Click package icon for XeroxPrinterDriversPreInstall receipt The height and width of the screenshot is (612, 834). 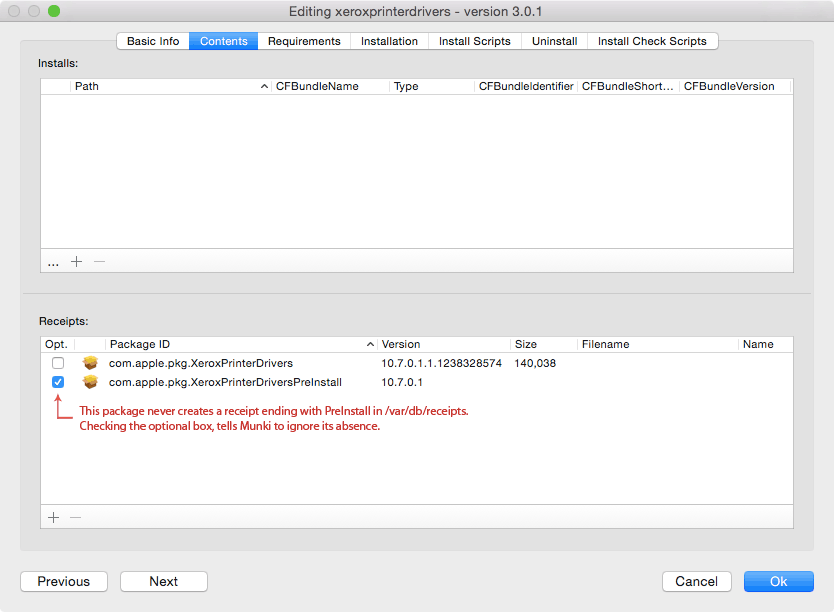click(x=91, y=382)
